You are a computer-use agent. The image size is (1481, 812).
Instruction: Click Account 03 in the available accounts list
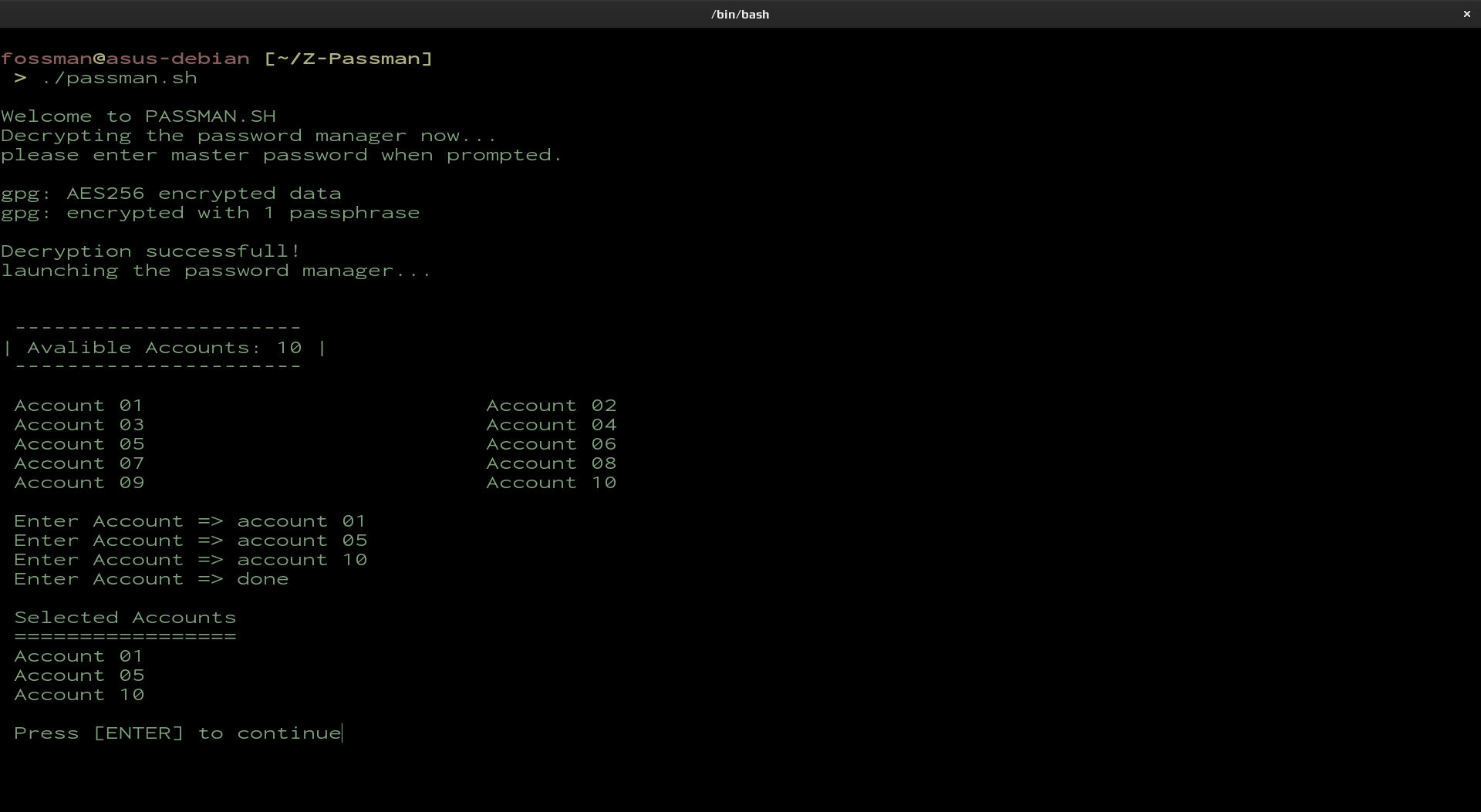click(x=79, y=425)
